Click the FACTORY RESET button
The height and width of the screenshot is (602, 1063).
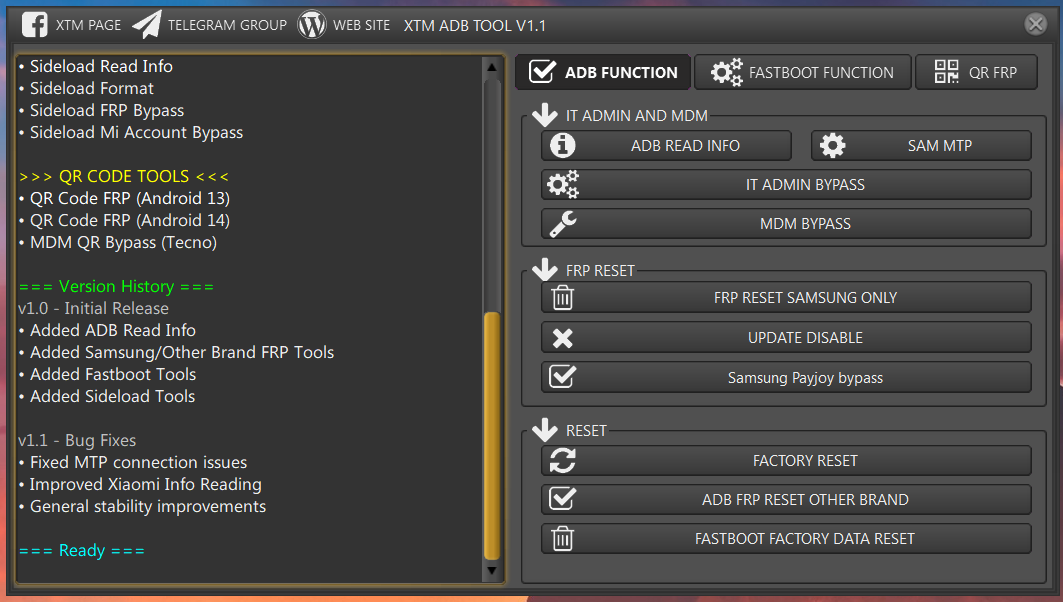(786, 460)
